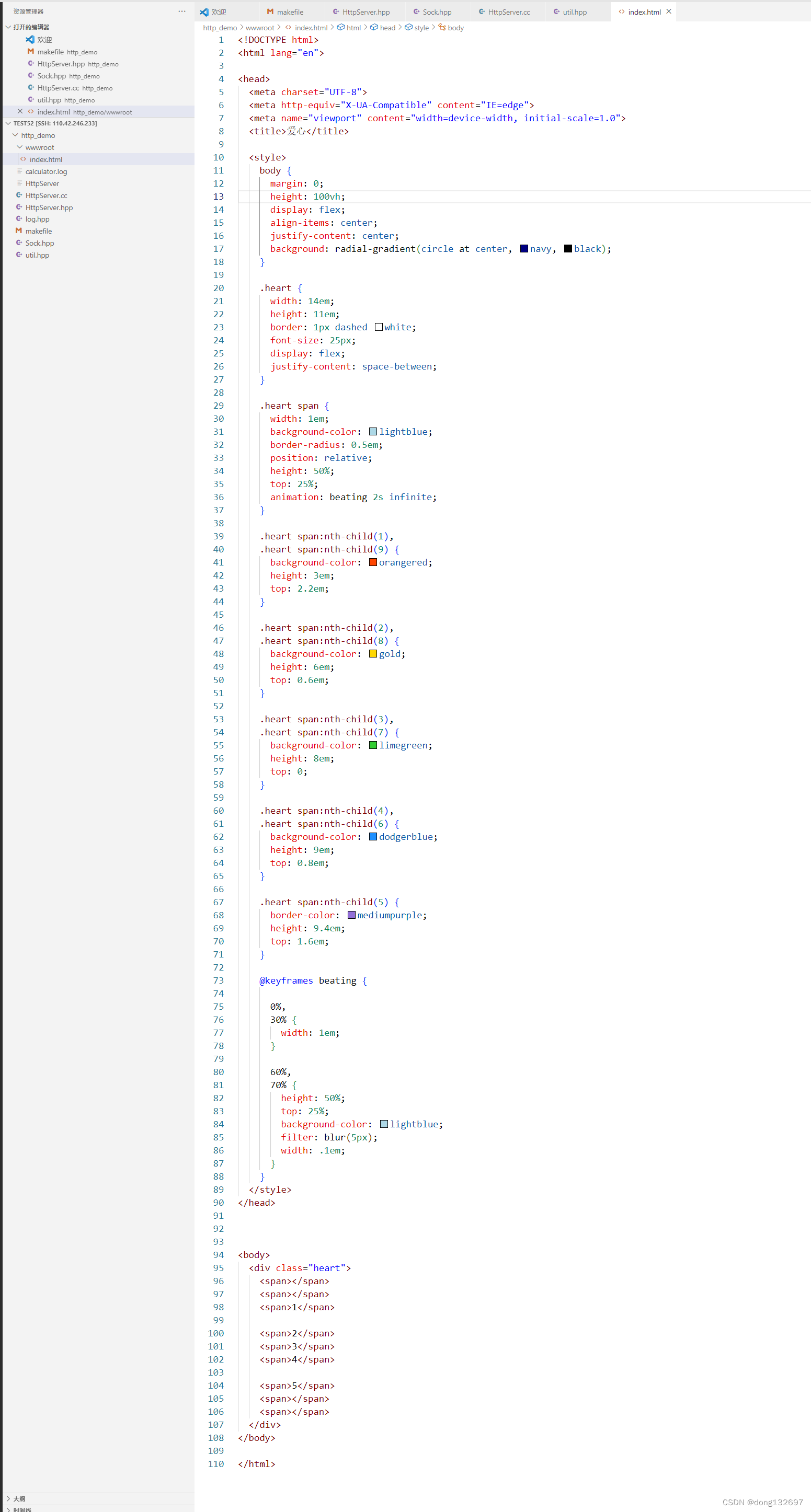811x1512 pixels.
Task: Open the dodgerblue color swatch
Action: tap(373, 836)
